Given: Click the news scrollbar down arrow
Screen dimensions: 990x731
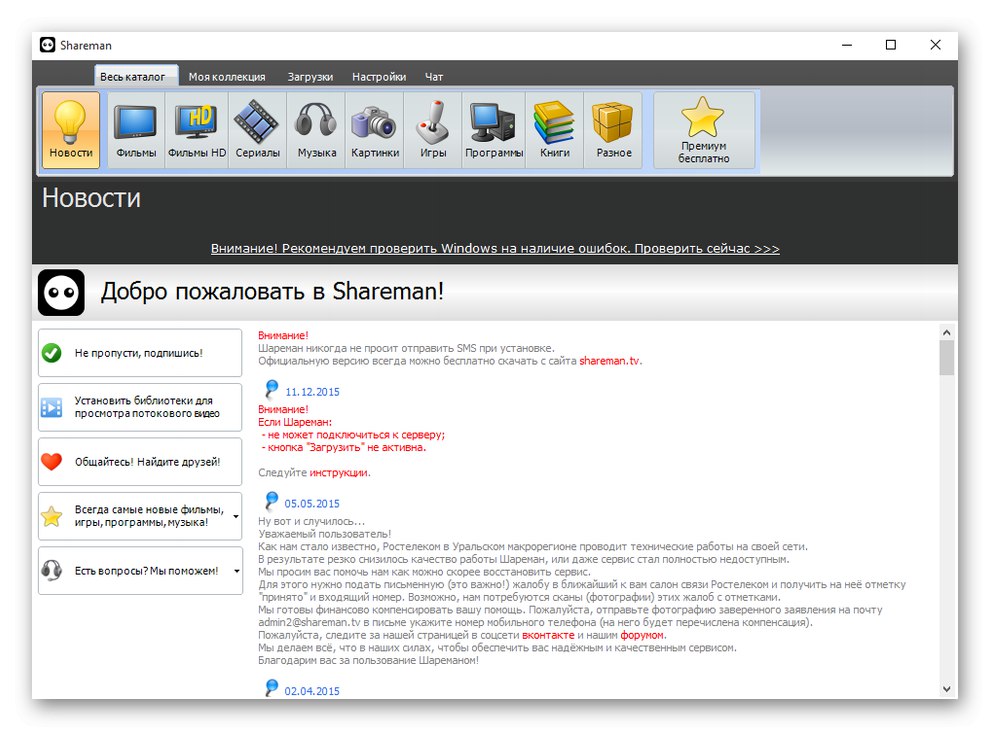Looking at the screenshot, I should (x=946, y=689).
